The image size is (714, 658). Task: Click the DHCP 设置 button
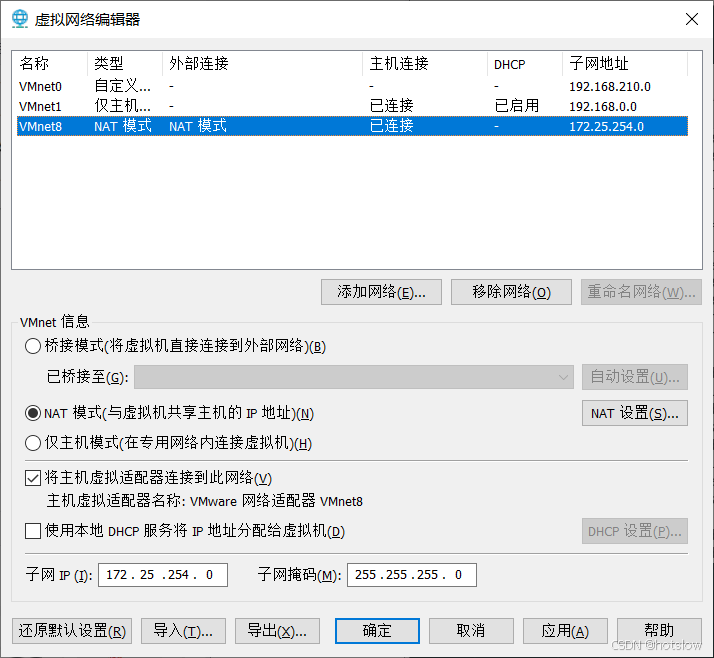pyautogui.click(x=635, y=531)
